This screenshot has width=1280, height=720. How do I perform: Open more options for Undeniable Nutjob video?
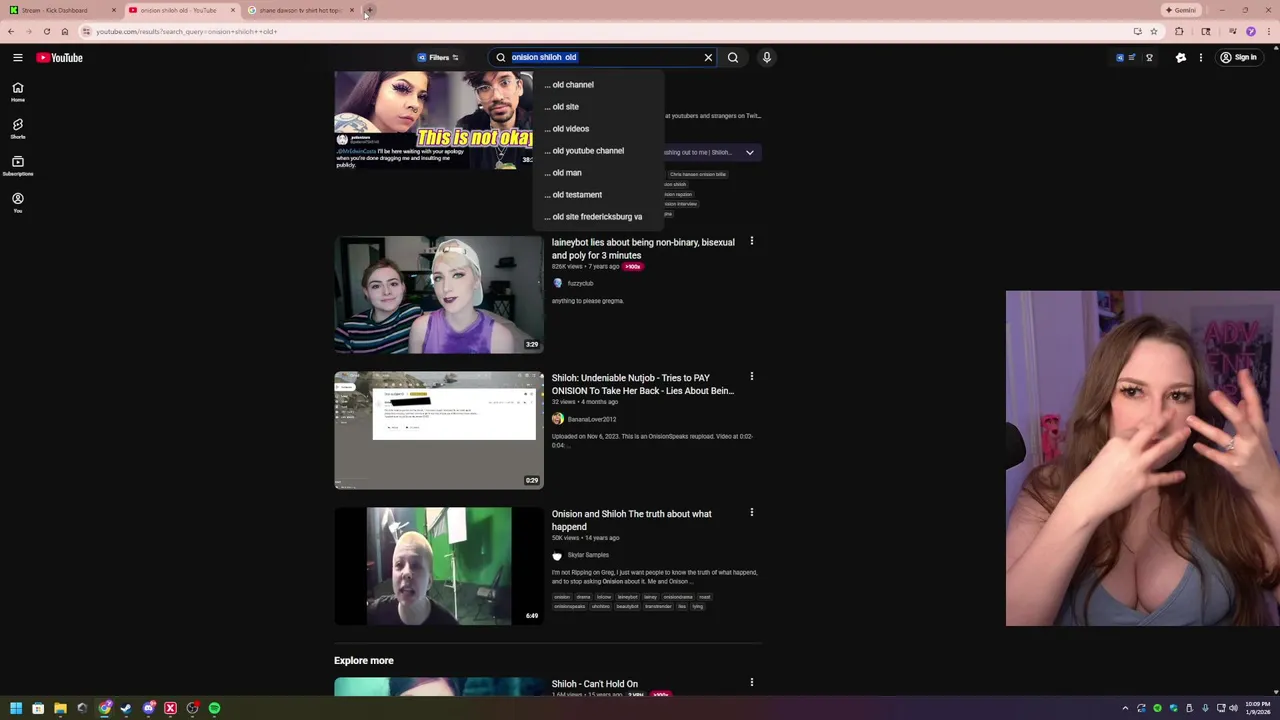pyautogui.click(x=752, y=377)
